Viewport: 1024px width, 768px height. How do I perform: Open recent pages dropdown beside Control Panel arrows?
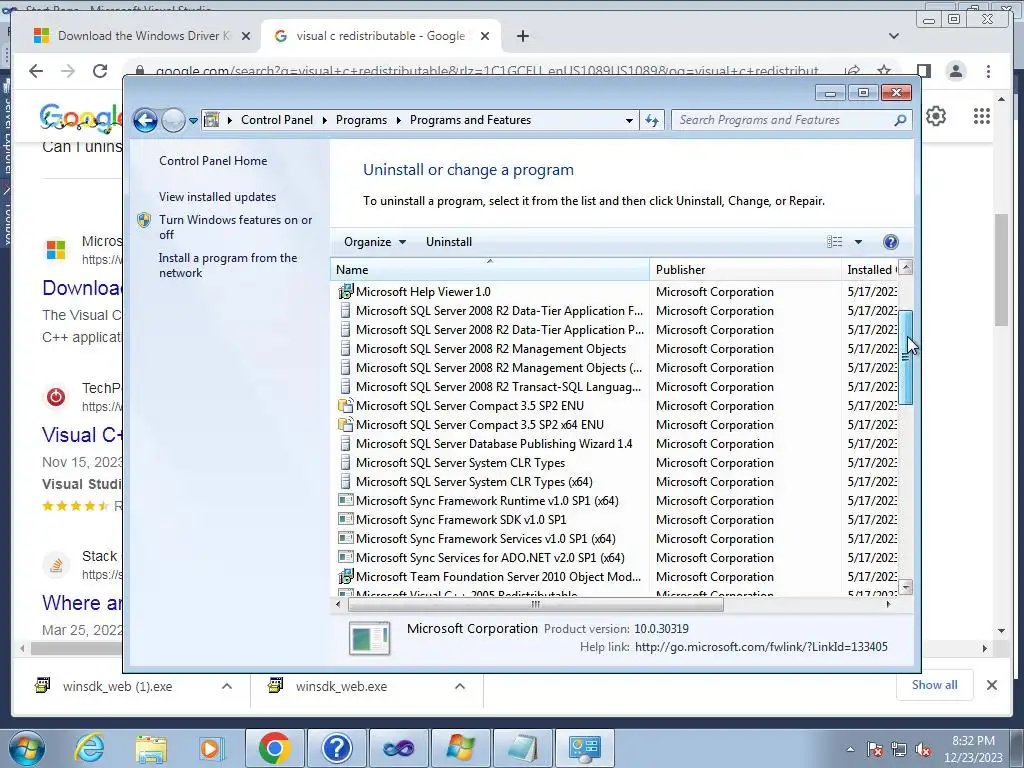pos(193,121)
